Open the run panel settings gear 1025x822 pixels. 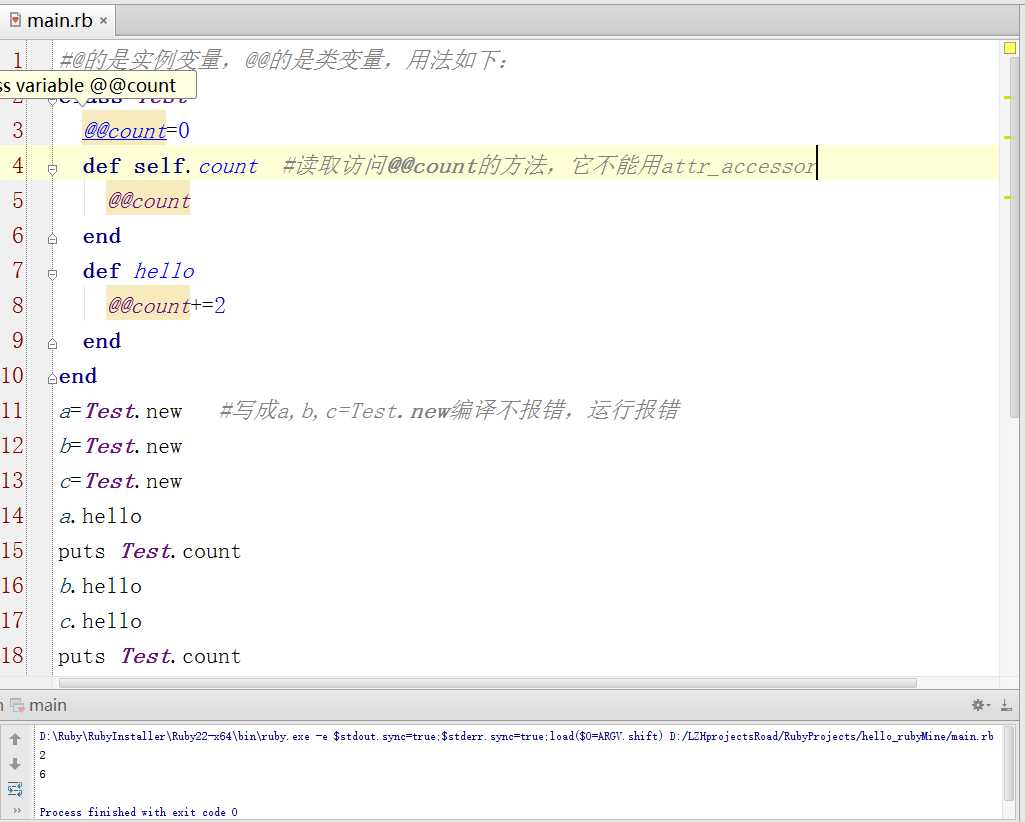(980, 705)
